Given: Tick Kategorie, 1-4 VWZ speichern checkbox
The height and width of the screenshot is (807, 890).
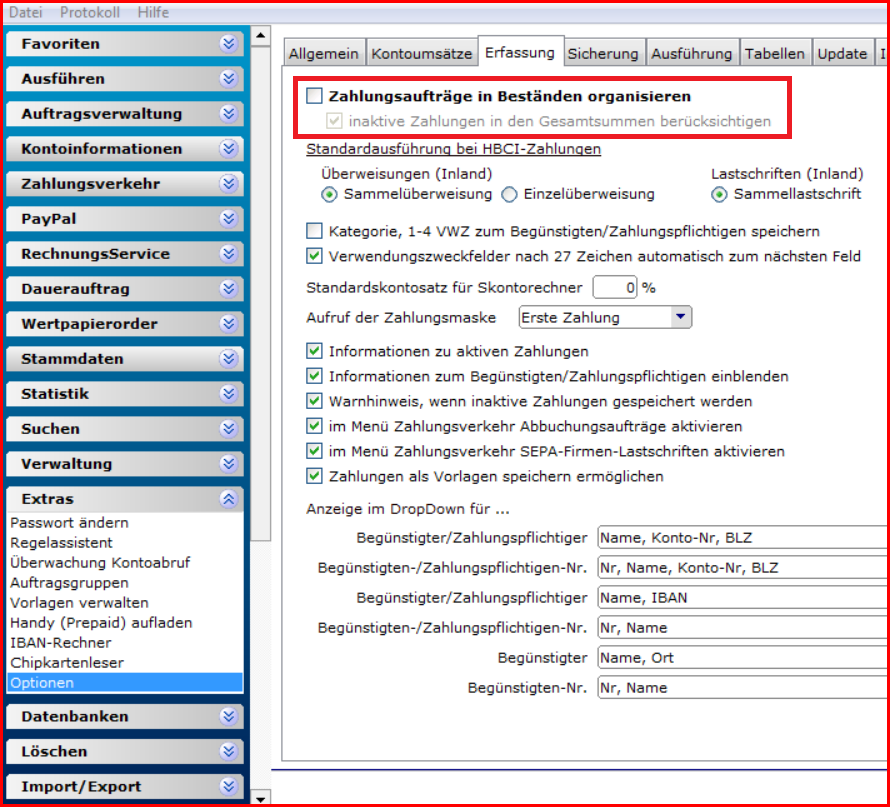Looking at the screenshot, I should point(314,231).
